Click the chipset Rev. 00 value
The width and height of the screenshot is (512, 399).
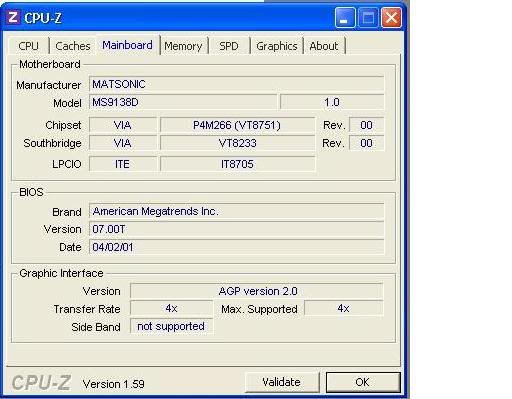[366, 125]
